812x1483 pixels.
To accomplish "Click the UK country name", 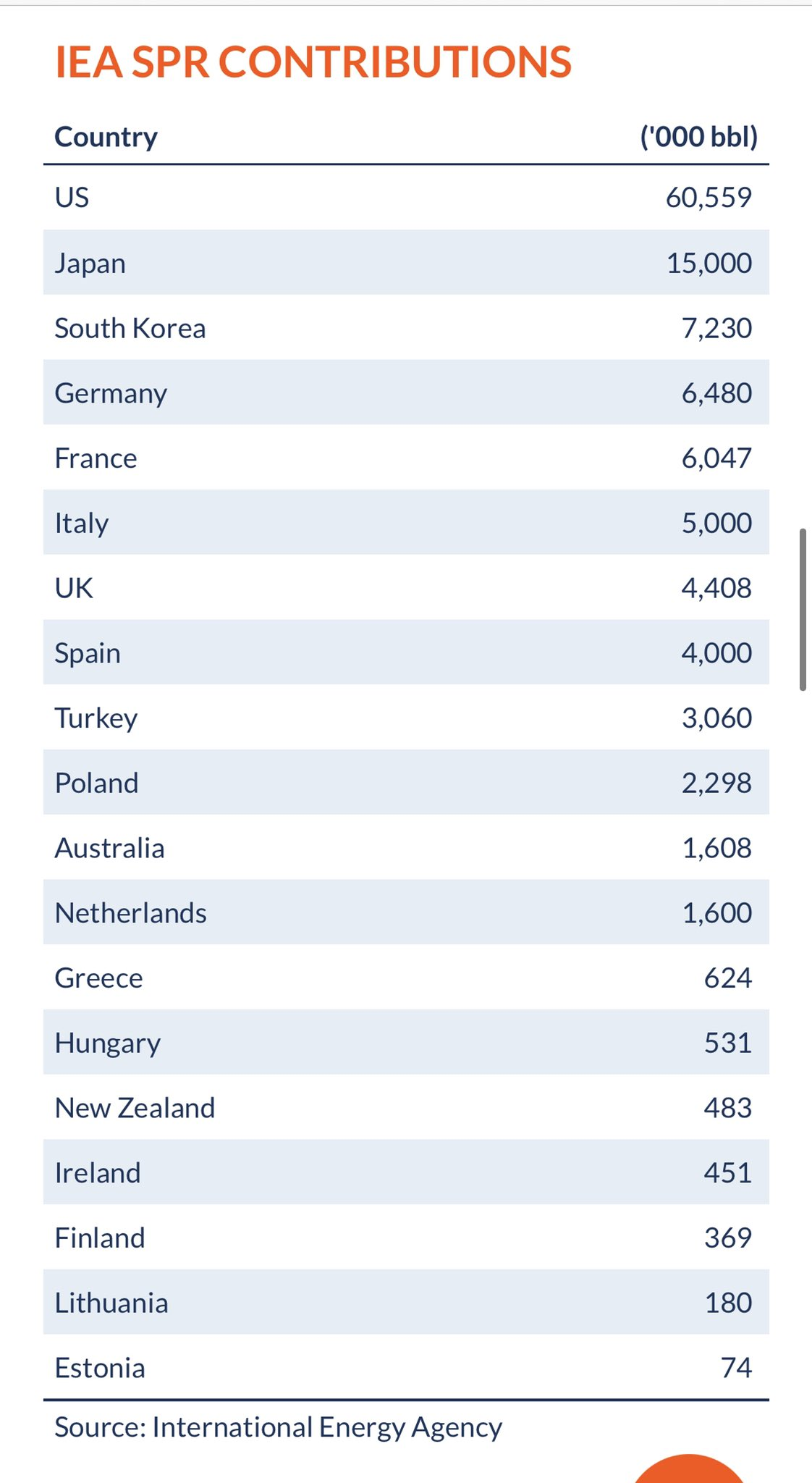I will [x=74, y=588].
